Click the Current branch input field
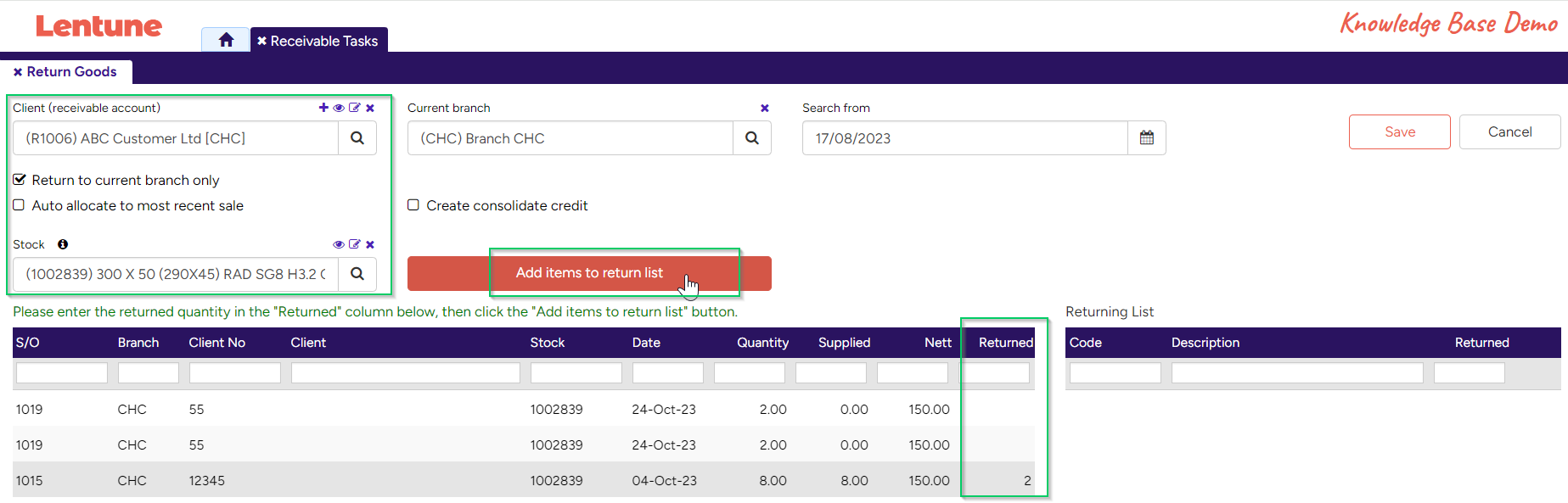1568x503 pixels. tap(570, 137)
